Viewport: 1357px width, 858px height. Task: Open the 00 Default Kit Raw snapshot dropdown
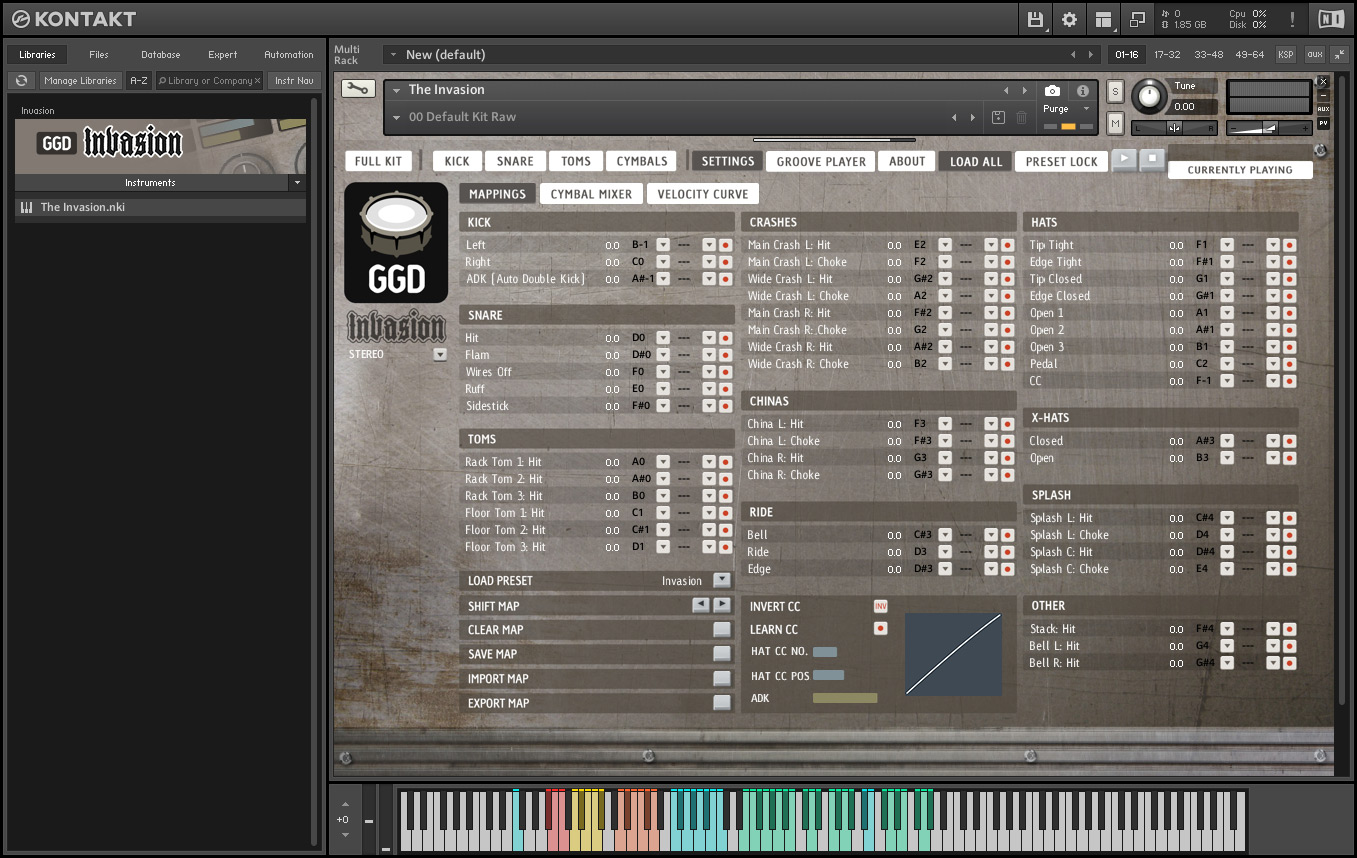[x=396, y=118]
